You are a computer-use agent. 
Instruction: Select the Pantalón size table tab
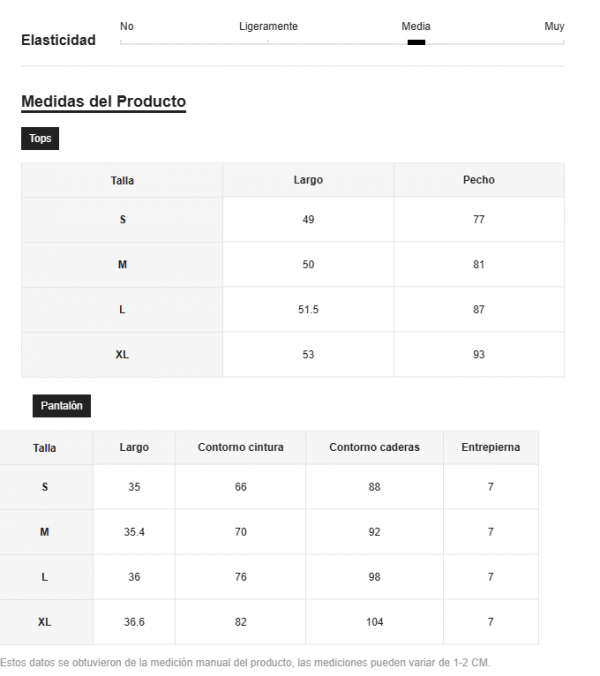[x=62, y=406]
